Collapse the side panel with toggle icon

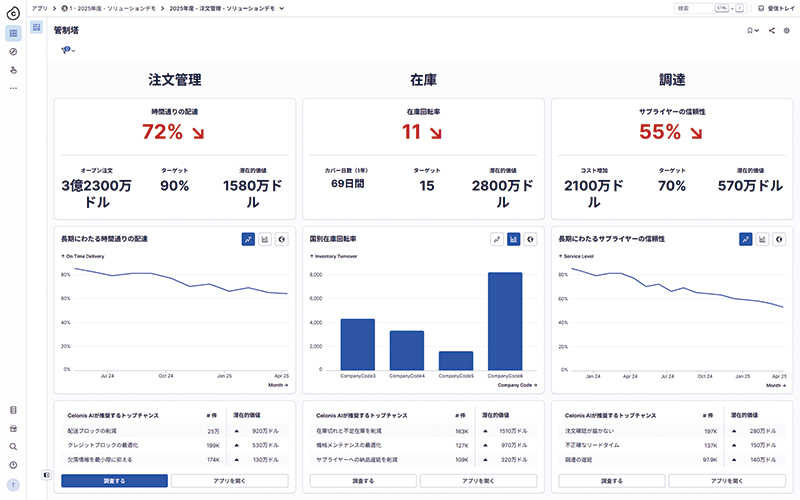point(48,474)
